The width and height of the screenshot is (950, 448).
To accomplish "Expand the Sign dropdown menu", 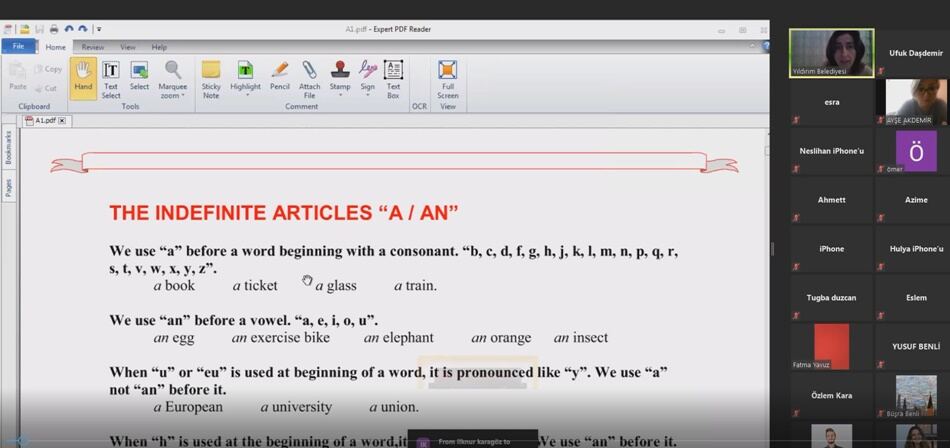I will click(368, 95).
